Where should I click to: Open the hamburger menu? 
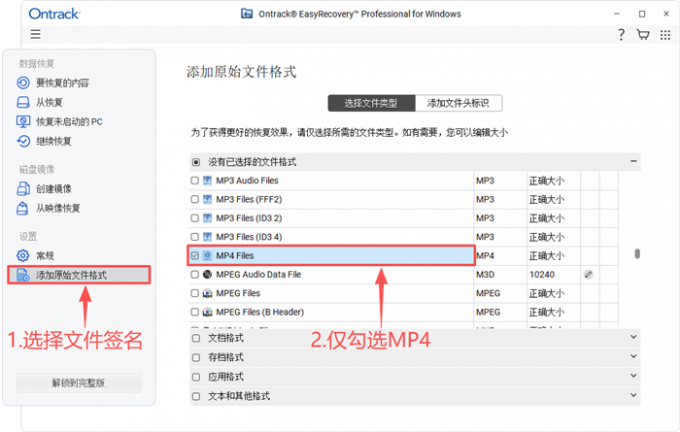[x=35, y=34]
